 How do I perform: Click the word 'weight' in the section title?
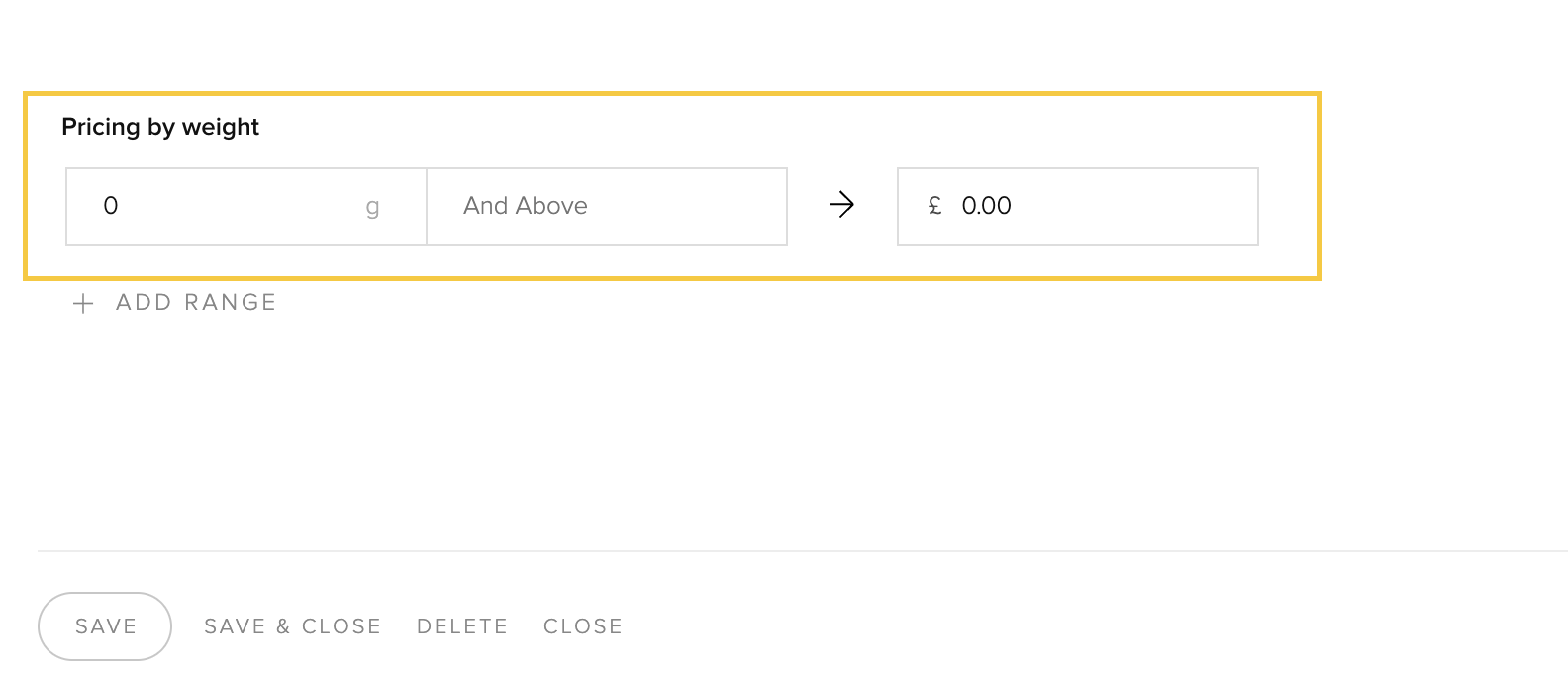tap(221, 127)
